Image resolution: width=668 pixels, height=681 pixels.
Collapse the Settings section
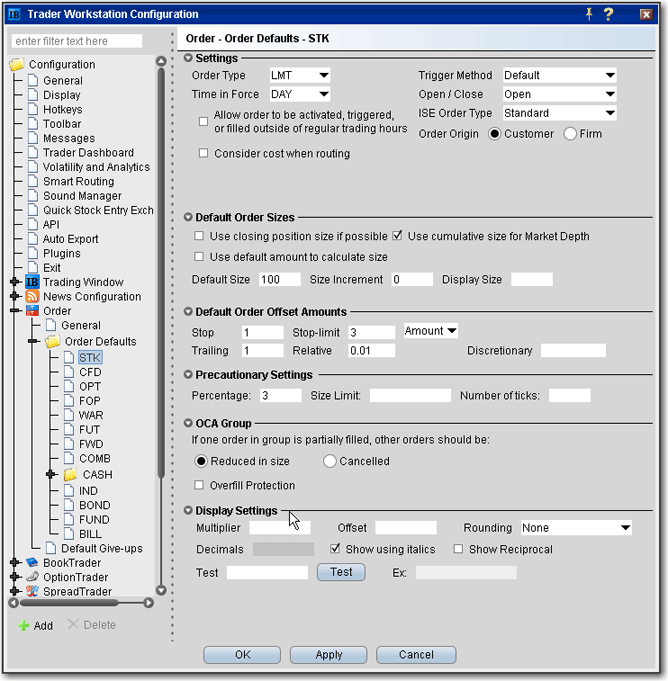point(188,58)
